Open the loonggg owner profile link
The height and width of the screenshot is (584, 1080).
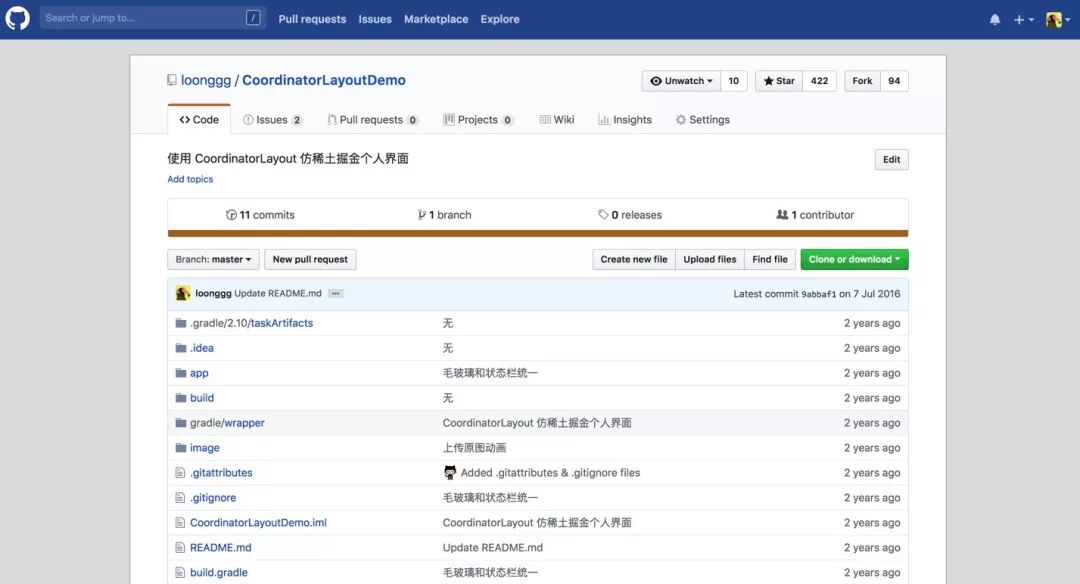click(x=206, y=80)
